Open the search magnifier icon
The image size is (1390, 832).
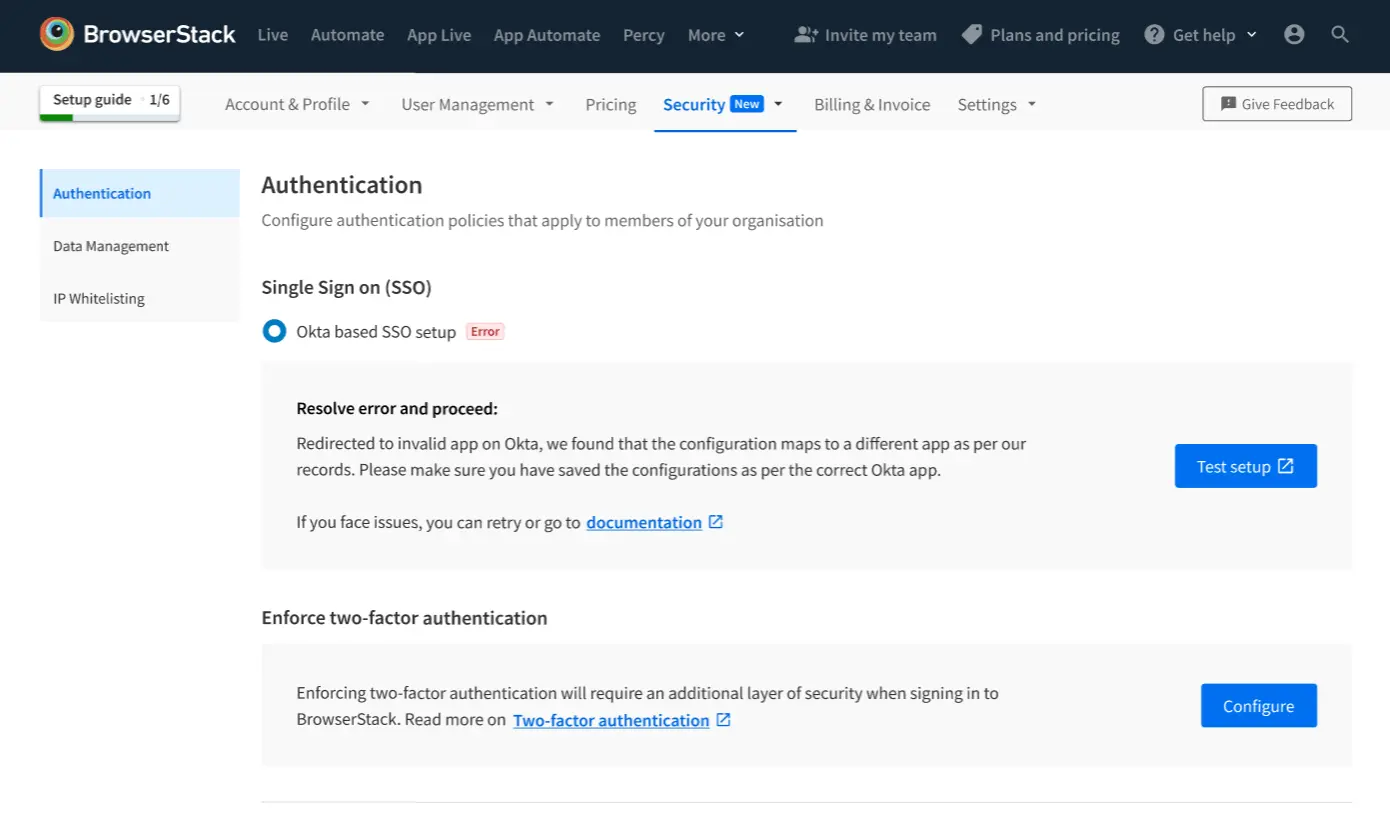point(1340,35)
